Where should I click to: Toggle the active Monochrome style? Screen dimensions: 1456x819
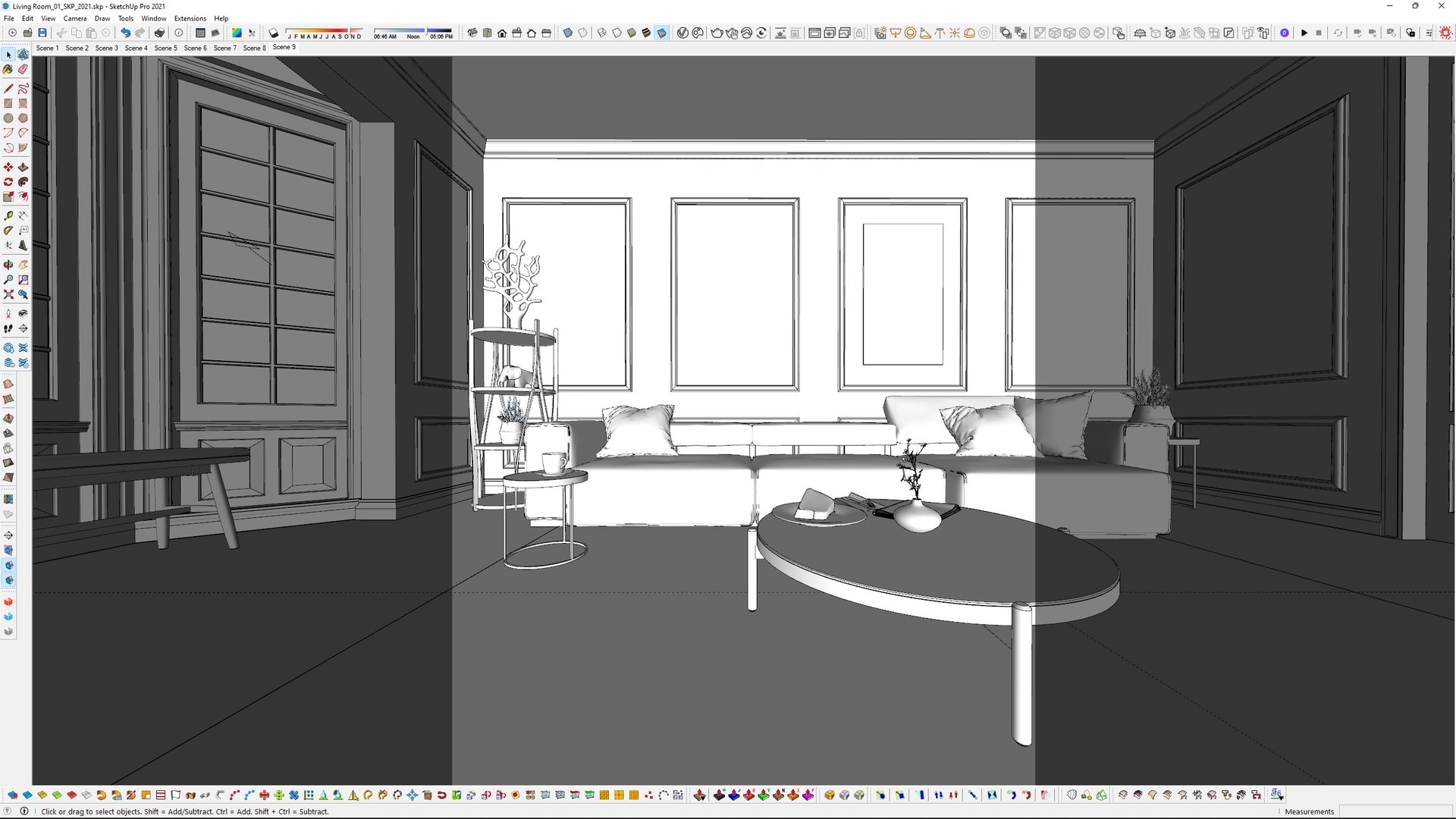pos(661,33)
